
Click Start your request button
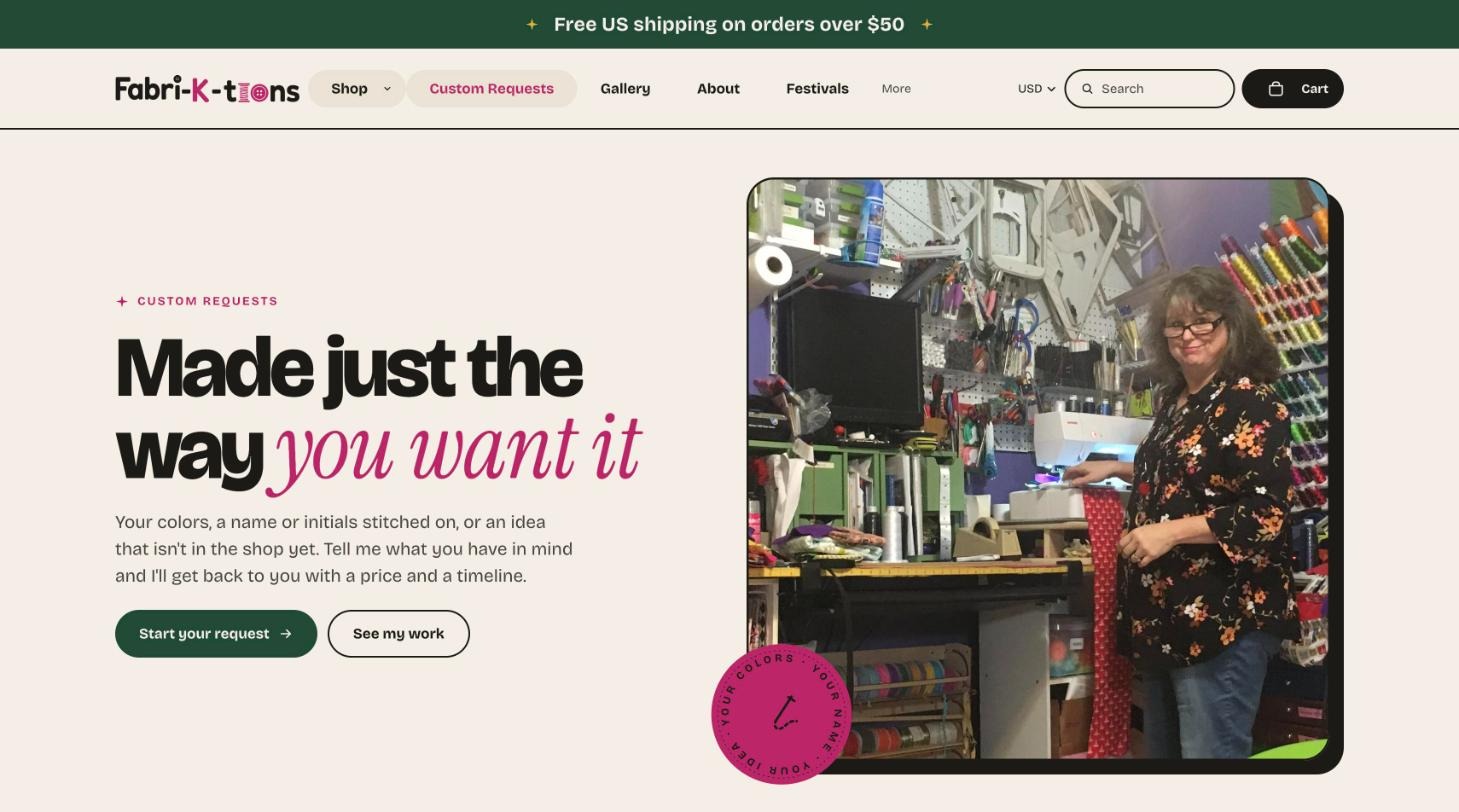point(216,634)
